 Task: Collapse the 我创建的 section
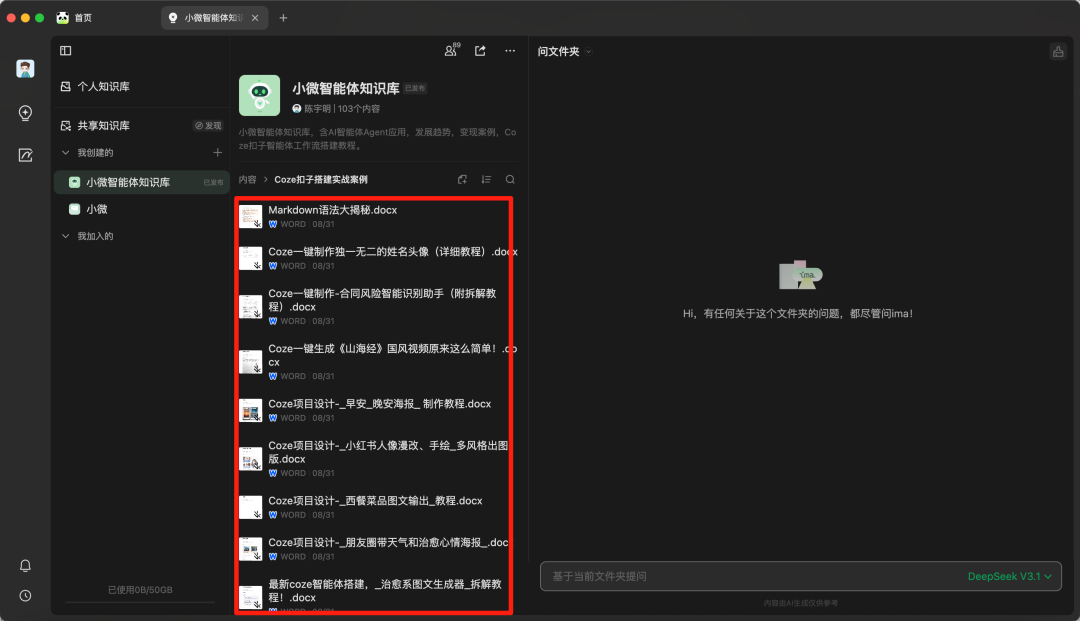[66, 153]
